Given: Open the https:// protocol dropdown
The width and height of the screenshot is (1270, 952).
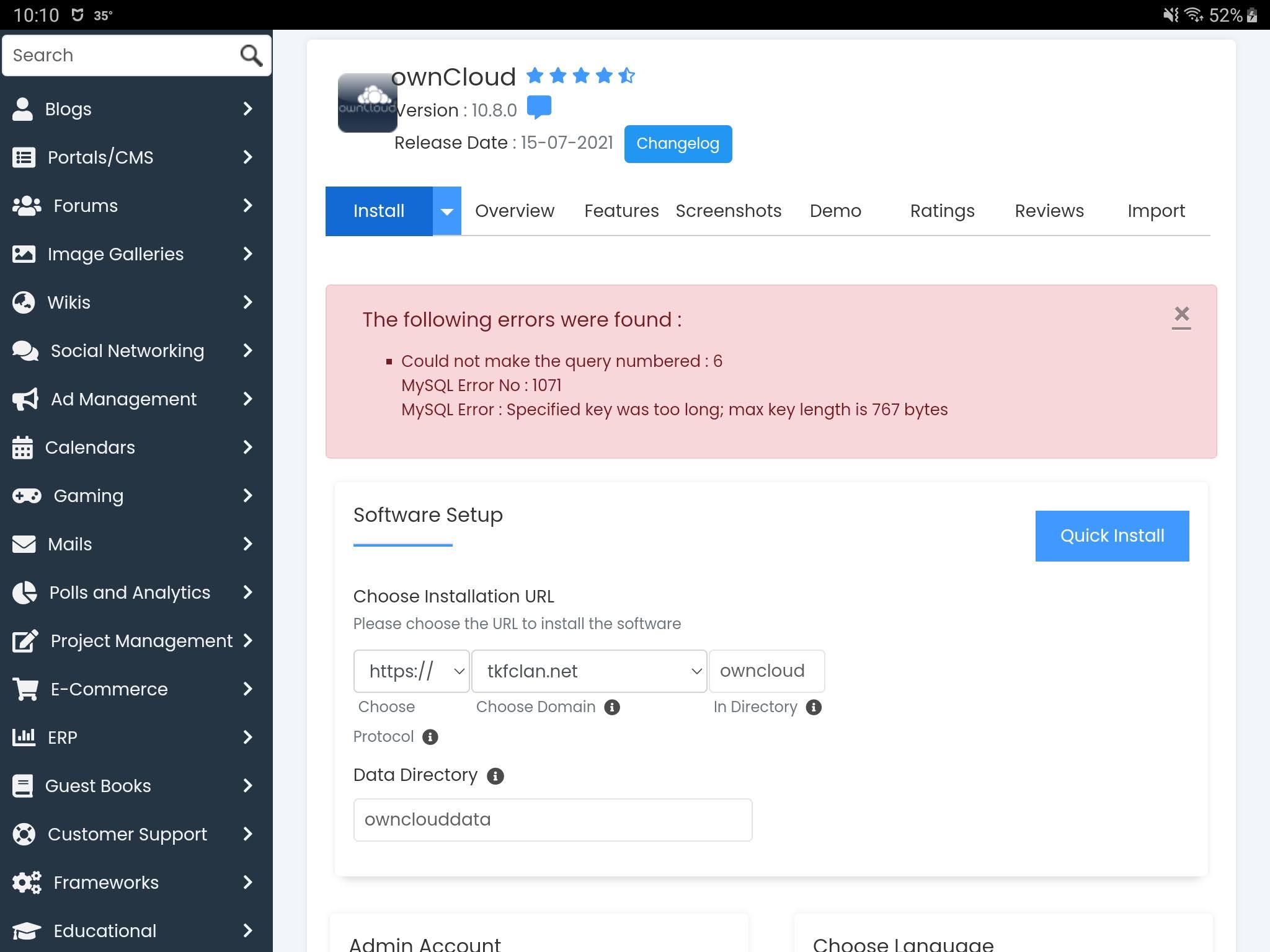Looking at the screenshot, I should (x=411, y=671).
